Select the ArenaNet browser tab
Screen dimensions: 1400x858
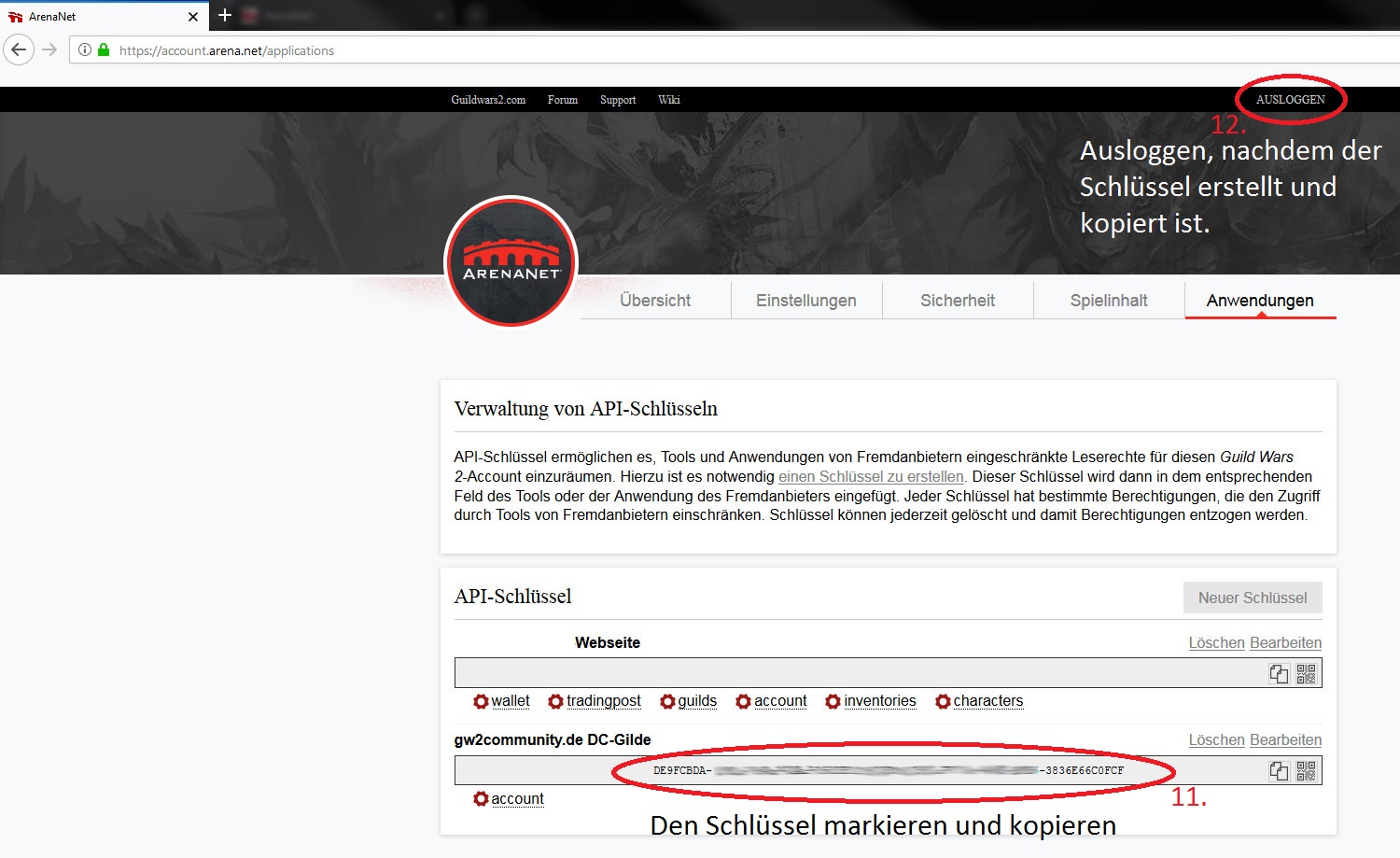click(103, 16)
